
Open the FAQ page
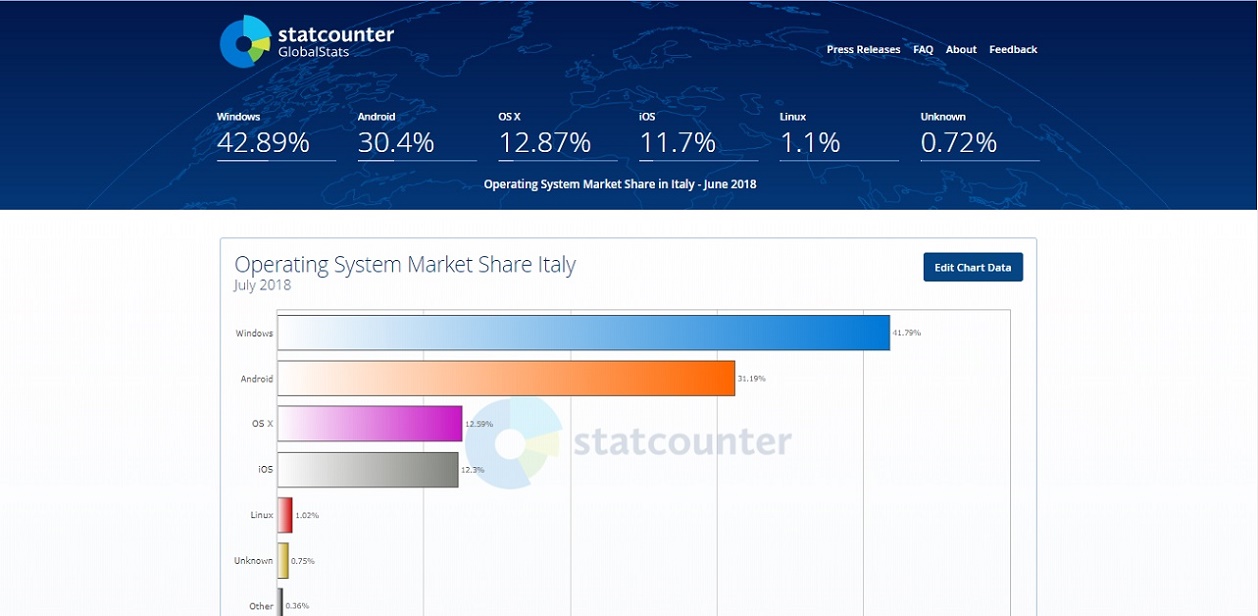923,49
